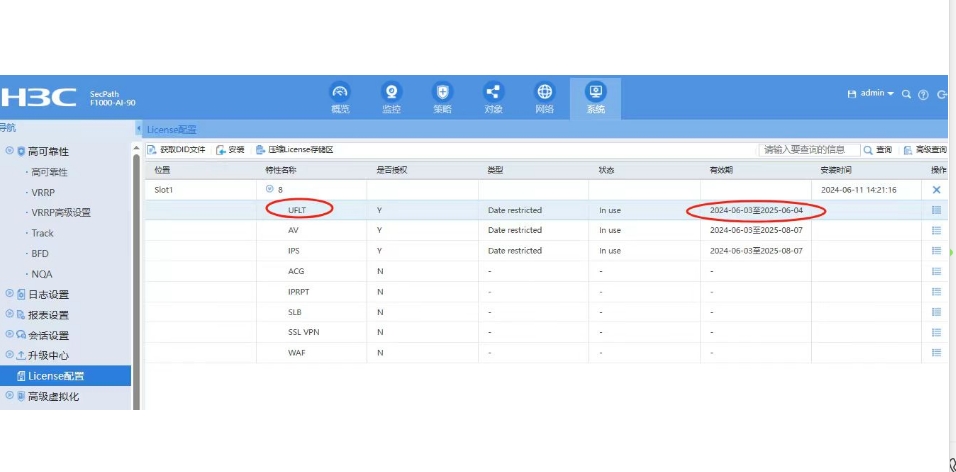Click the scroll-up arrow of navigation panel

[x=137, y=148]
